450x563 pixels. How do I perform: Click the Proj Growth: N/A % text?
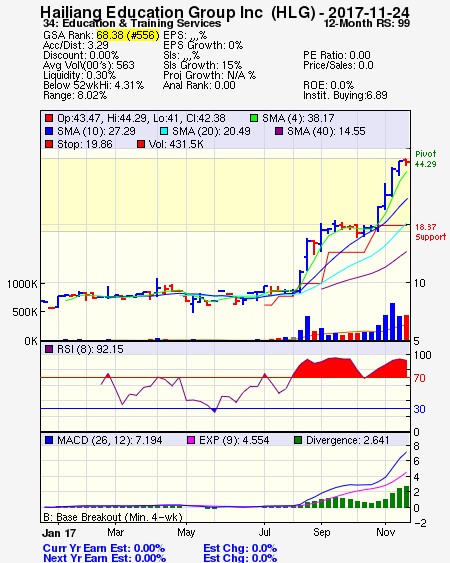(209, 75)
